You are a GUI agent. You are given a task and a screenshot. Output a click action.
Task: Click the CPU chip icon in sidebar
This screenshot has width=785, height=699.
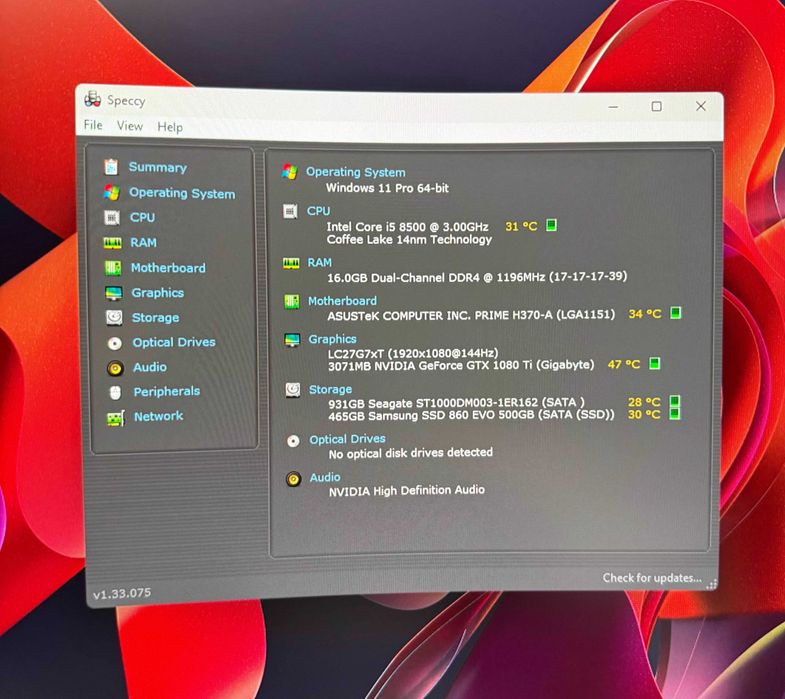click(x=112, y=217)
